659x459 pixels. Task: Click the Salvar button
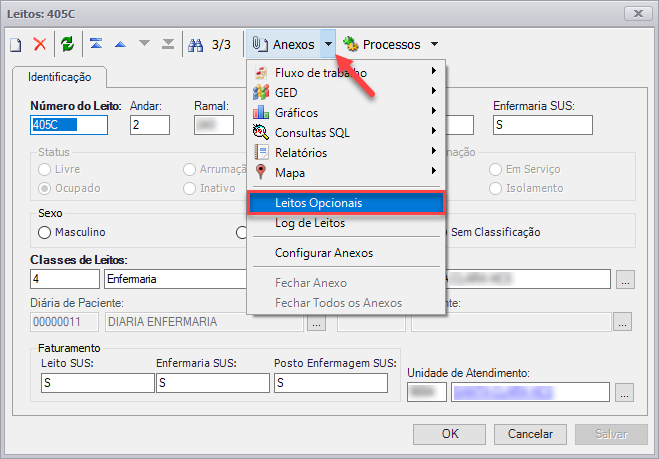click(x=611, y=434)
